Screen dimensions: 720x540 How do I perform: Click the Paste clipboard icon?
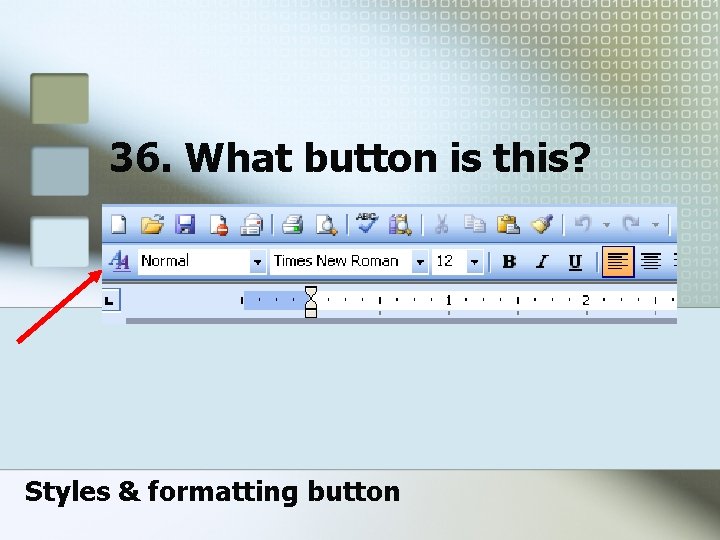(508, 225)
